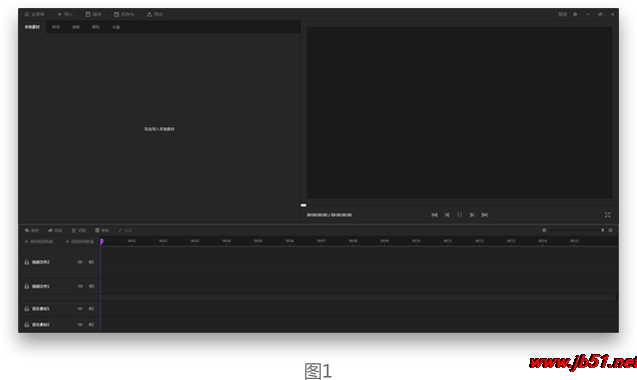
Task: Click the 00:05 mark on timeline ruler
Action: tap(258, 241)
